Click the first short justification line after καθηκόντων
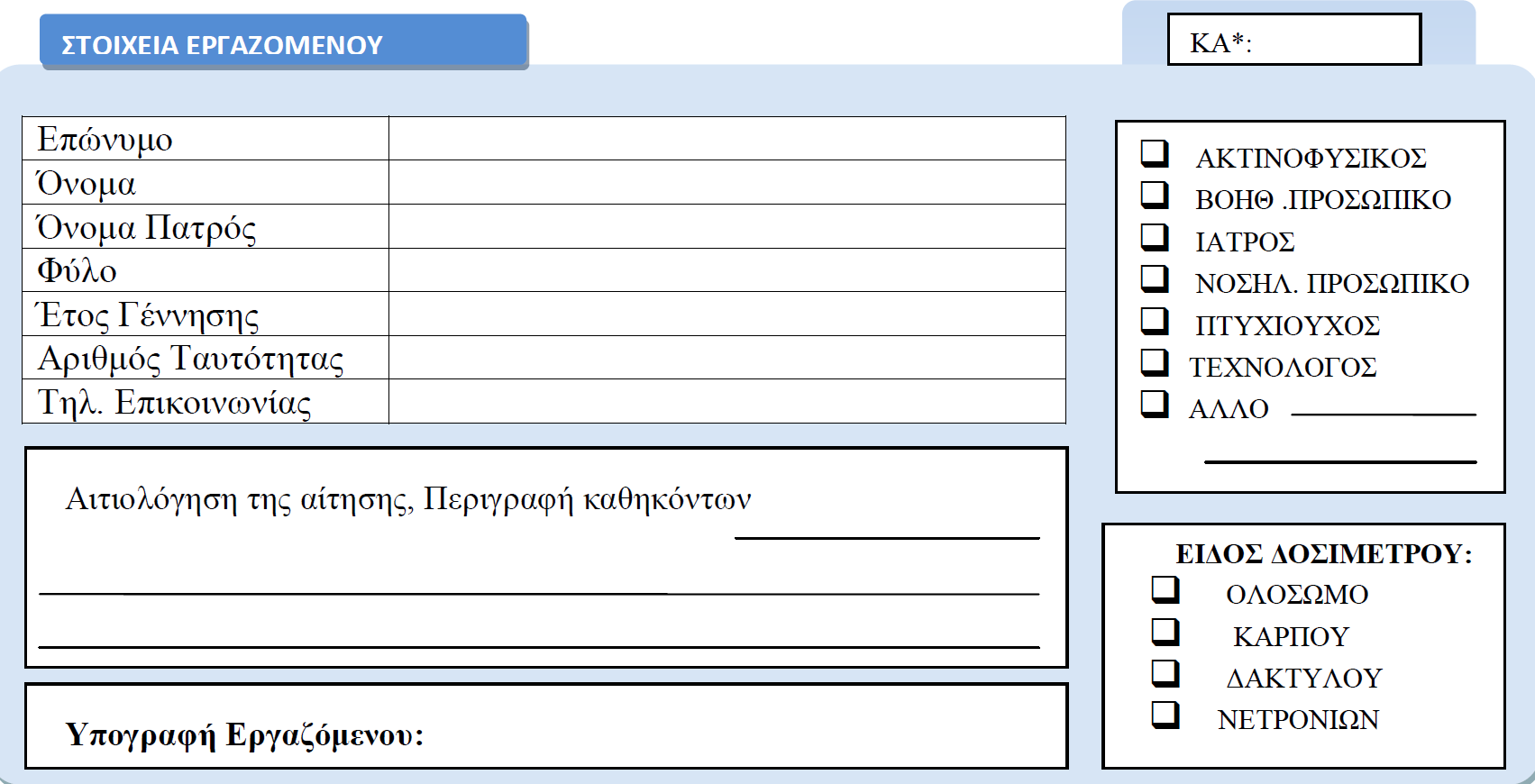The image size is (1535, 784). point(888,538)
